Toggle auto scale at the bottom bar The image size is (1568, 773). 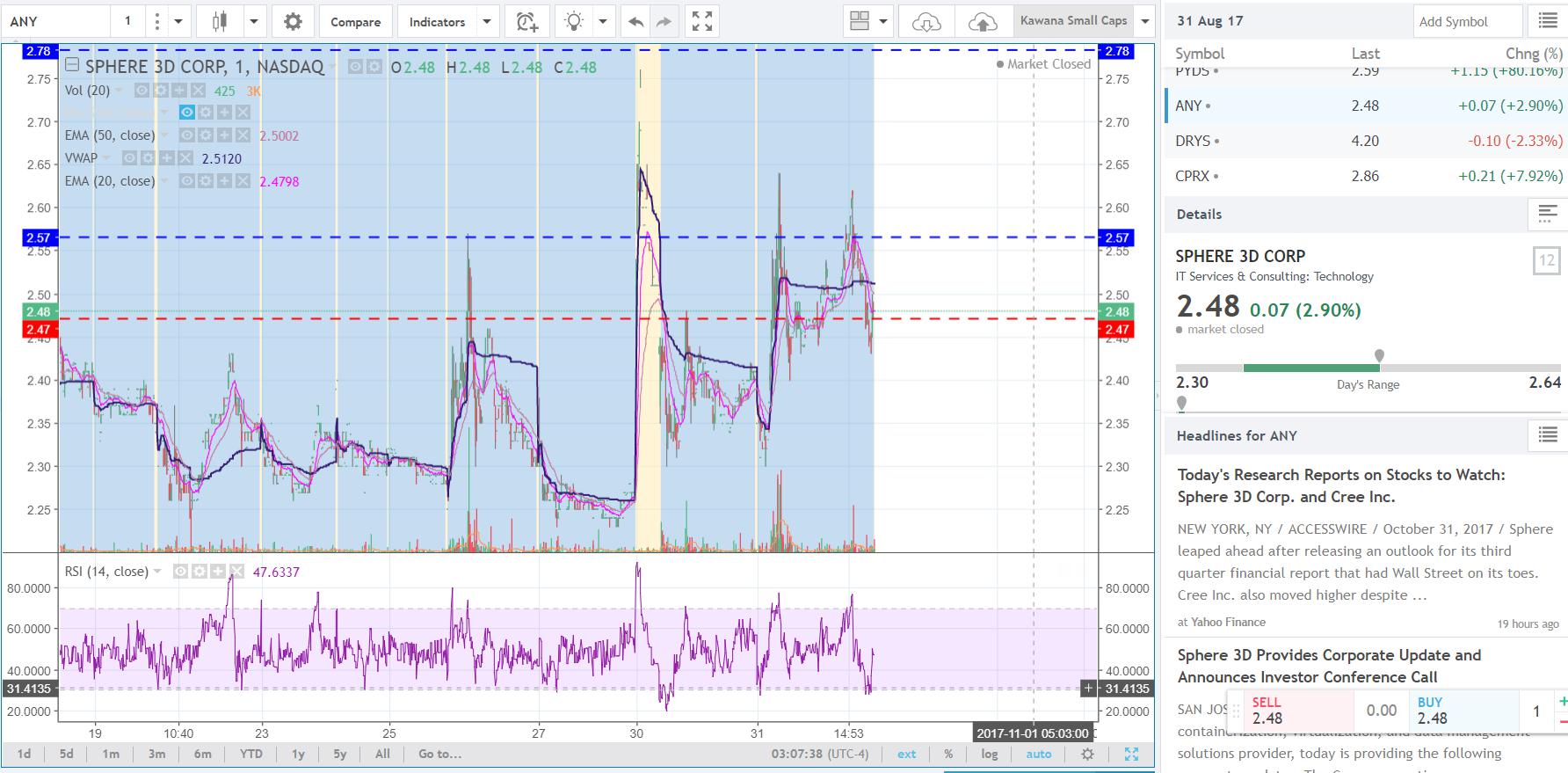[x=1038, y=754]
